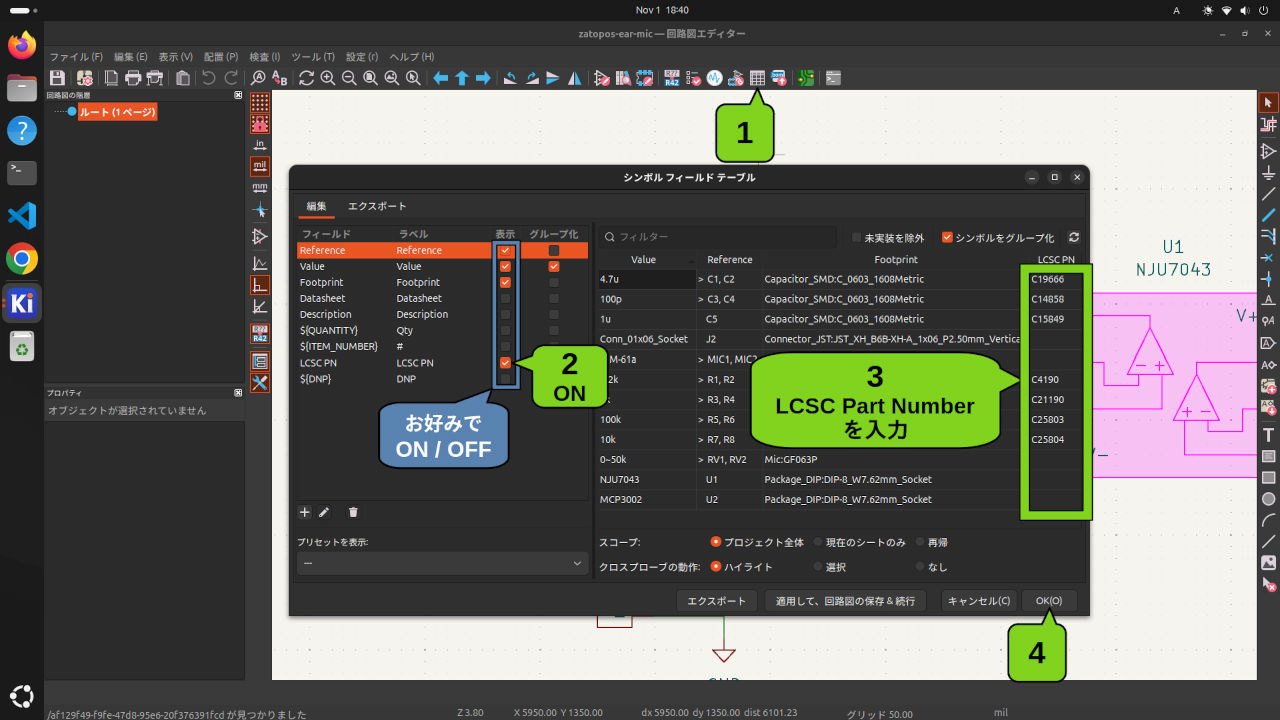The width and height of the screenshot is (1280, 720).
Task: Click the C19666 LCSC PN cell
Action: click(1055, 279)
